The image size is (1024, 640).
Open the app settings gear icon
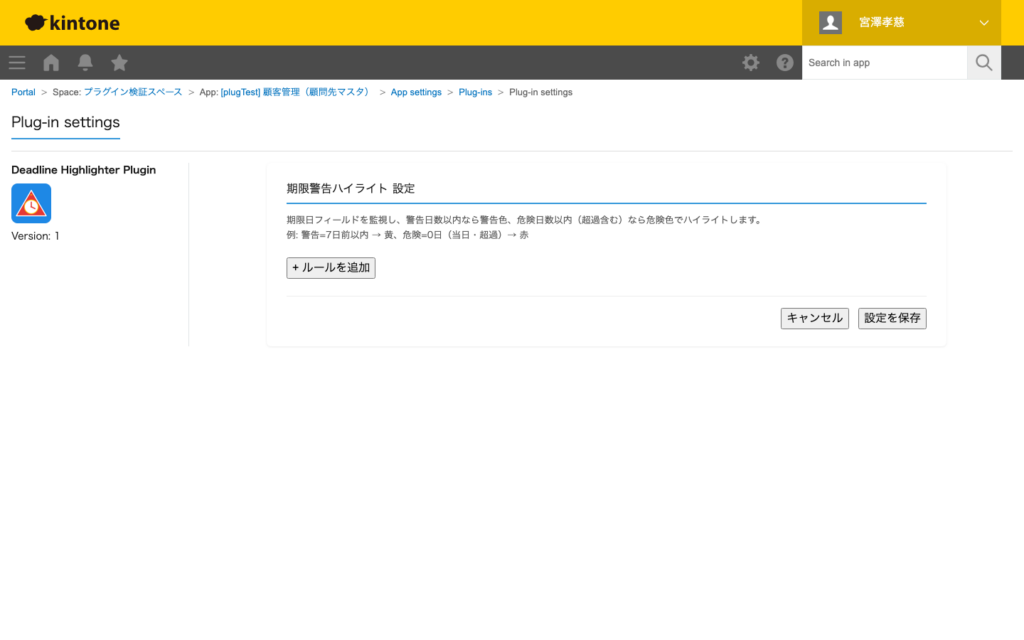(750, 62)
